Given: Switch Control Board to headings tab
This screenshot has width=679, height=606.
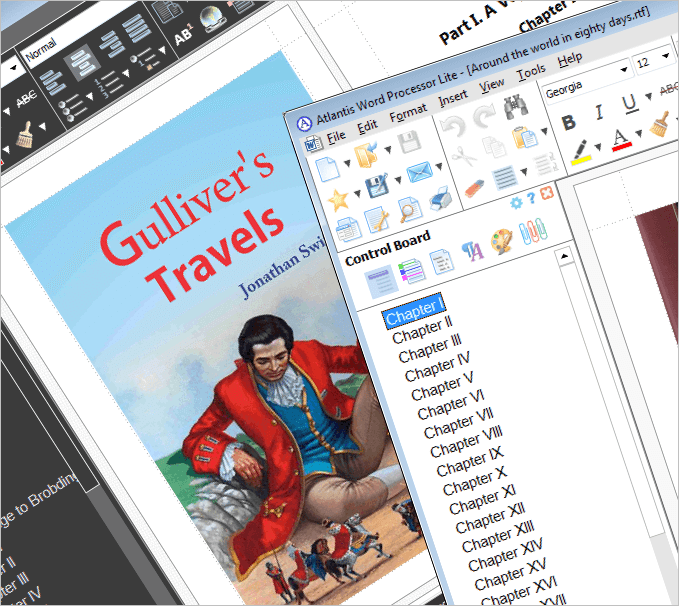Looking at the screenshot, I should pyautogui.click(x=380, y=281).
